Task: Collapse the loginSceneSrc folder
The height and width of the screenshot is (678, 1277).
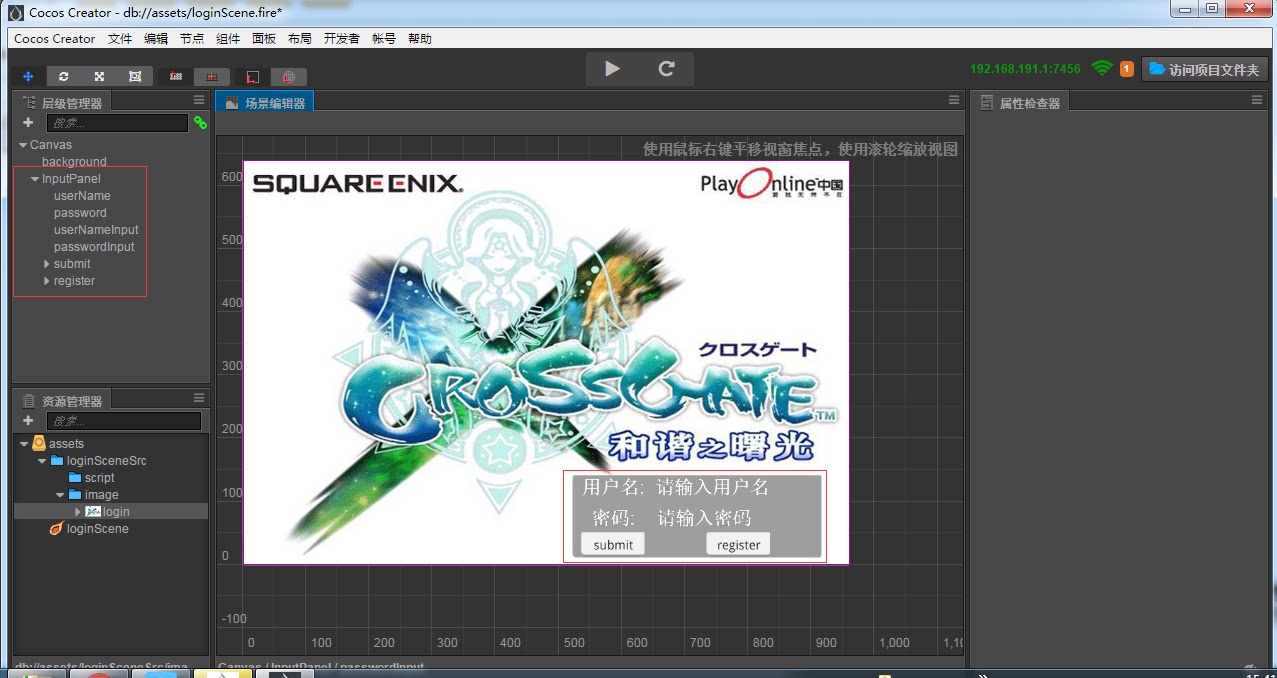Action: (x=42, y=461)
